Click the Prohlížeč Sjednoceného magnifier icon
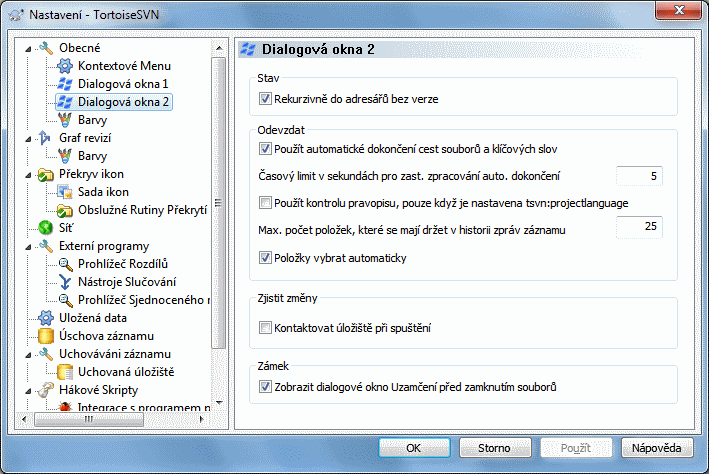709x474 pixels. click(x=65, y=300)
